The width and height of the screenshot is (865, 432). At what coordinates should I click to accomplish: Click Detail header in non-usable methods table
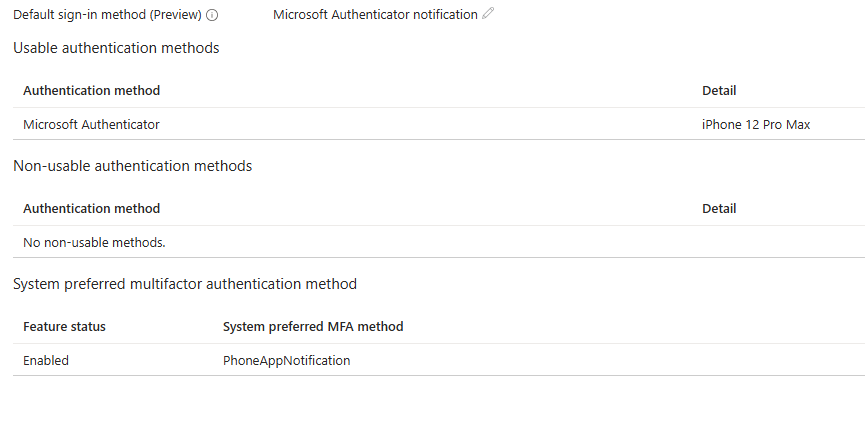719,209
